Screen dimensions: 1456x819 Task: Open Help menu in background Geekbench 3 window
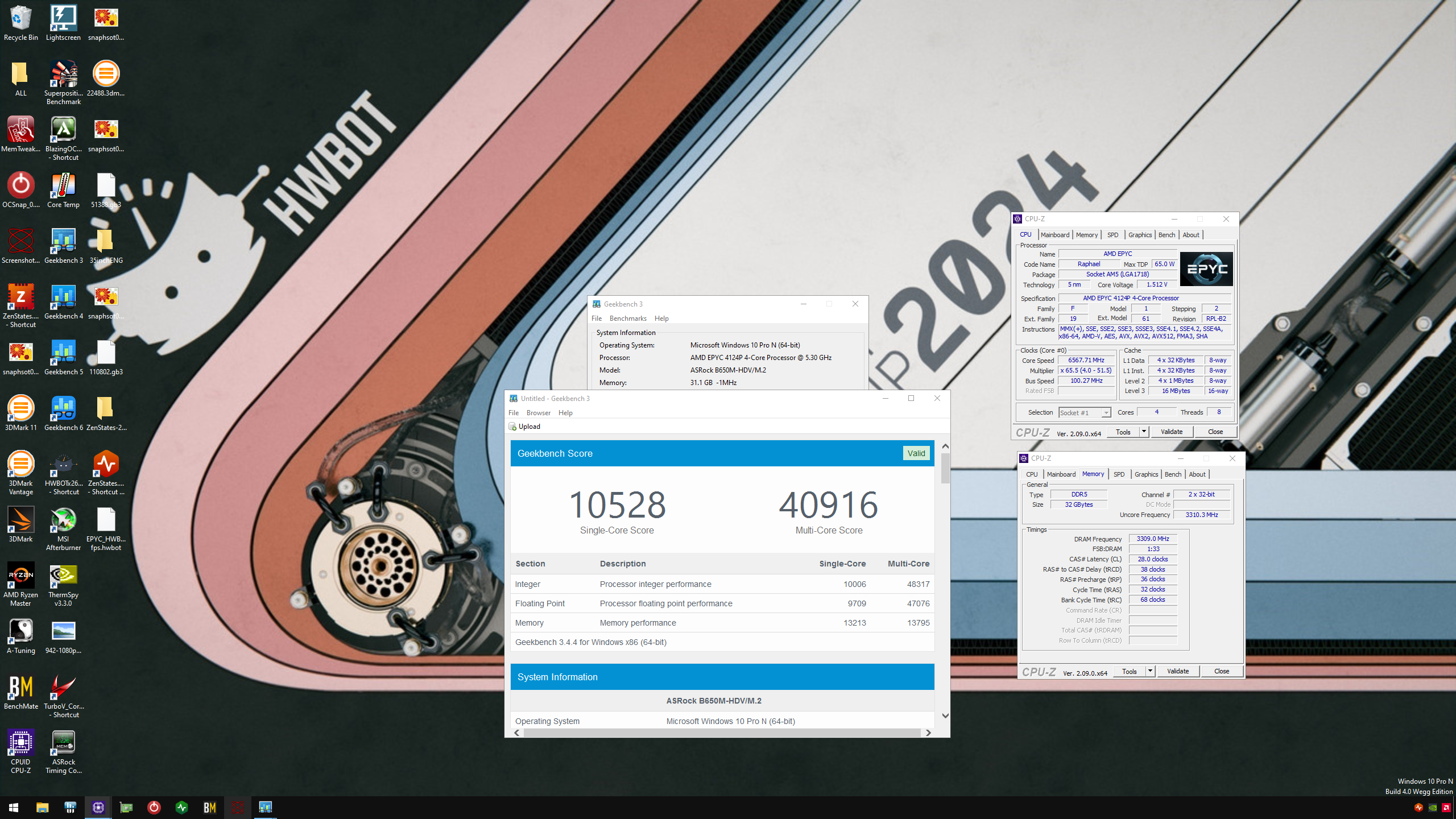pos(661,318)
